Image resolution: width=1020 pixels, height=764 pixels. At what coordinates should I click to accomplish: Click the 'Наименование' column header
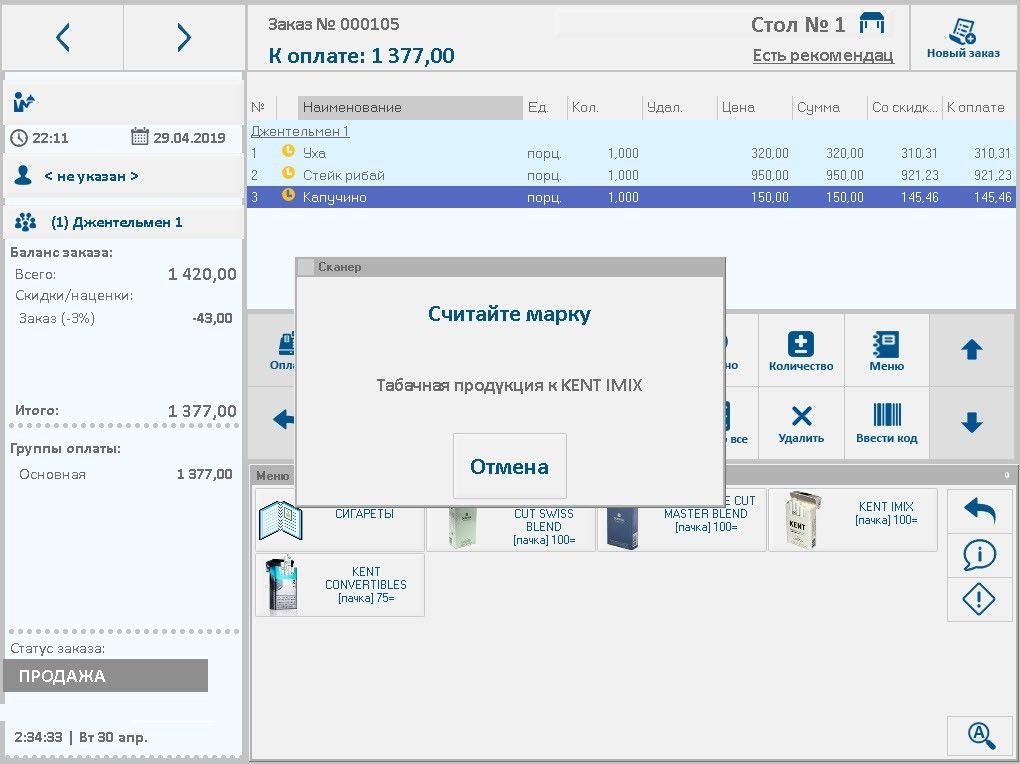[410, 107]
